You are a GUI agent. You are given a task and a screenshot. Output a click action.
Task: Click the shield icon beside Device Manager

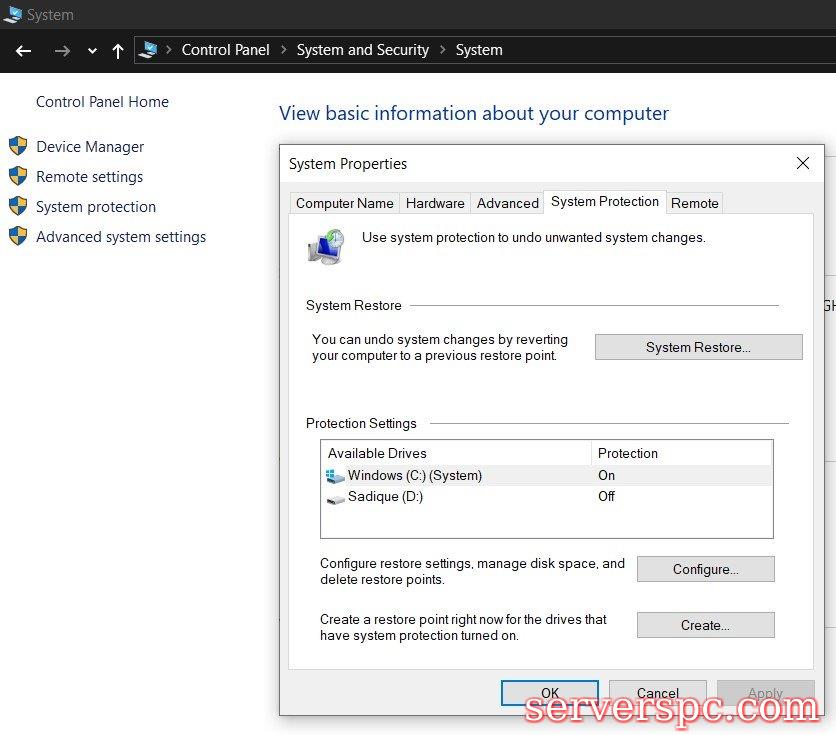click(x=18, y=146)
